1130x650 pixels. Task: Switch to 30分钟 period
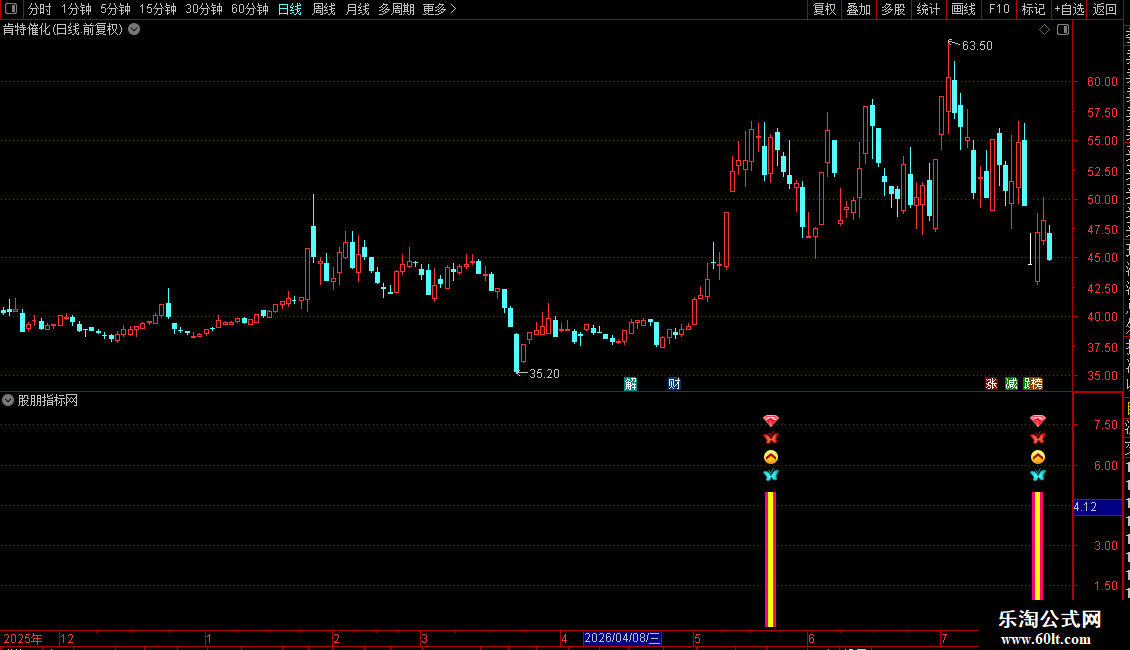coord(204,9)
